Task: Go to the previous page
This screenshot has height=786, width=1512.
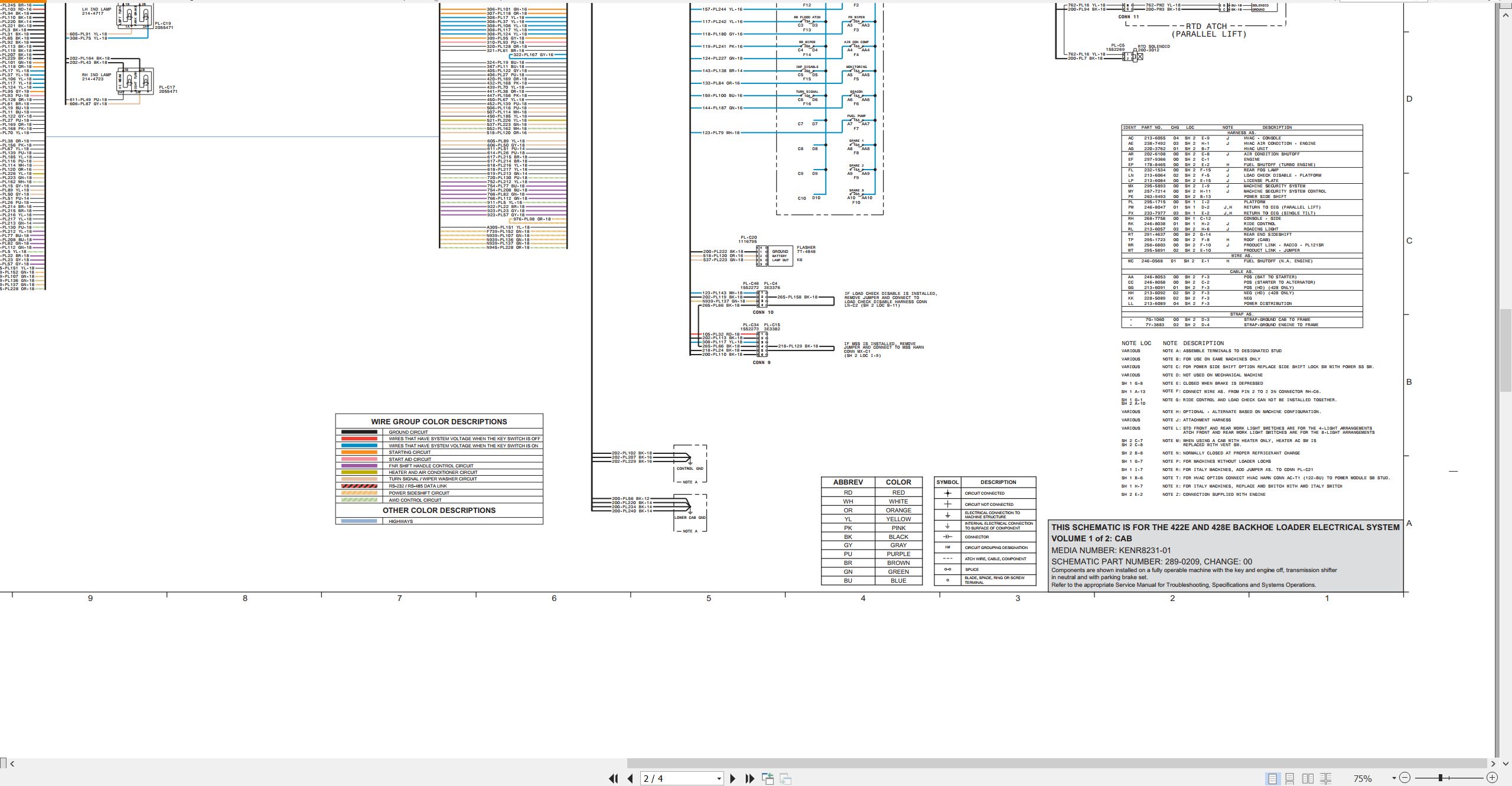Action: pos(630,778)
